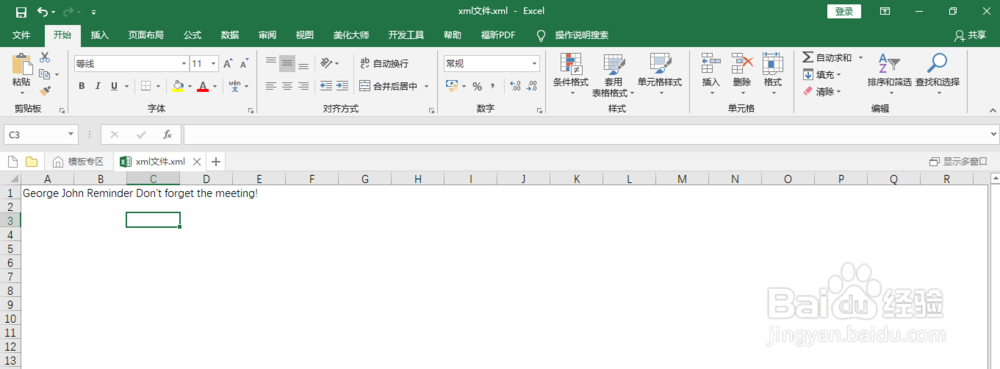Toggle middle vertical alignment
1000x369 pixels.
click(288, 63)
